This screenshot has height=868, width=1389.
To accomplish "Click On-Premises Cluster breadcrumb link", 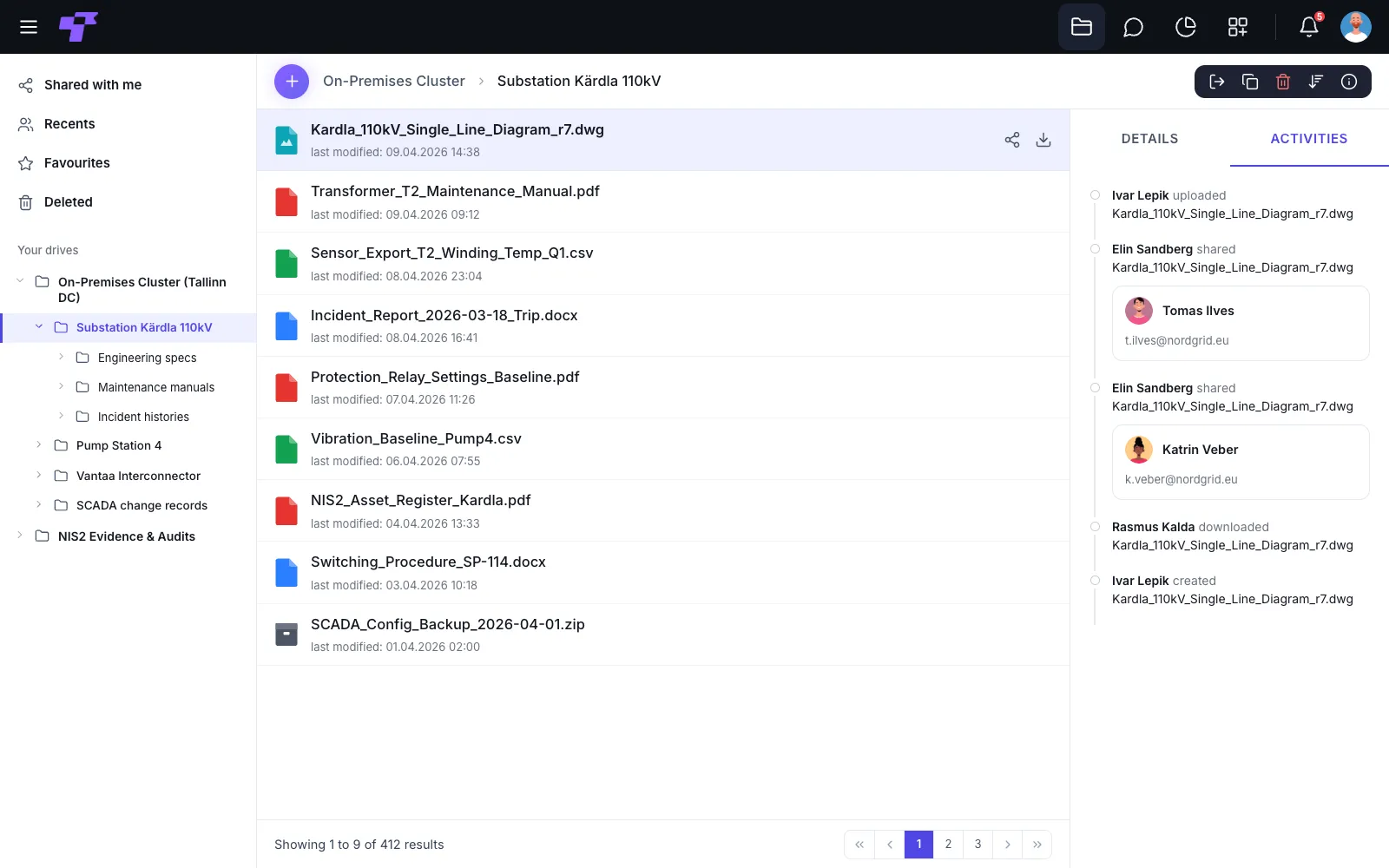I will click(394, 81).
